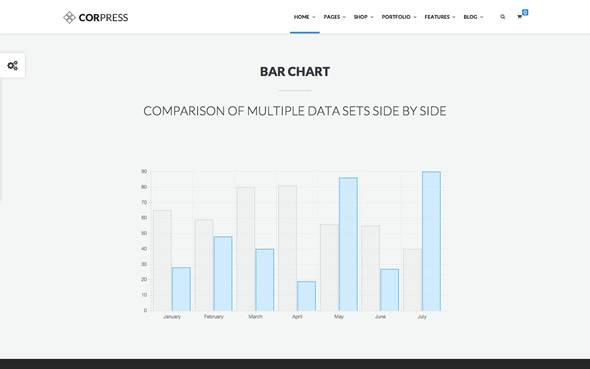Viewport: 590px width, 369px height.
Task: Open the search icon in header
Action: (x=502, y=17)
